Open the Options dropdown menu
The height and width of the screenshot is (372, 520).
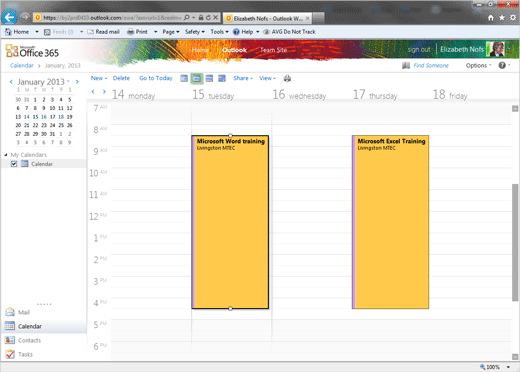point(478,65)
